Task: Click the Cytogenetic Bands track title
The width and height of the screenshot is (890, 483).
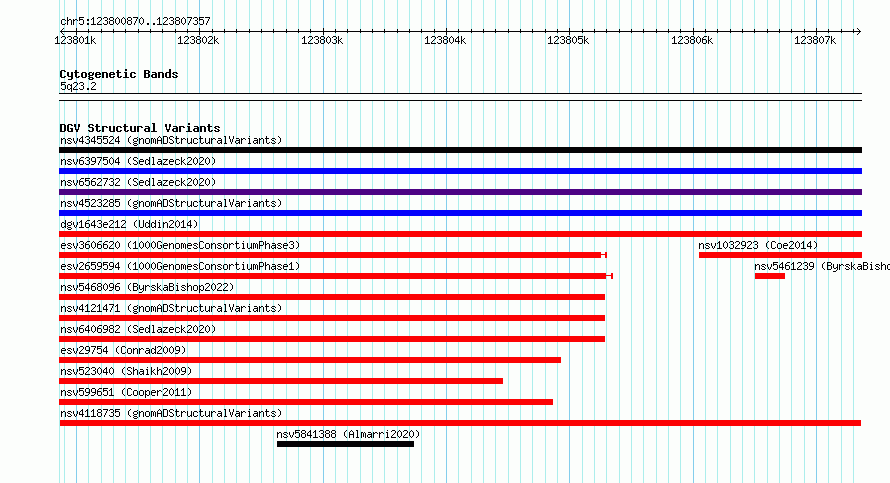Action: 119,74
